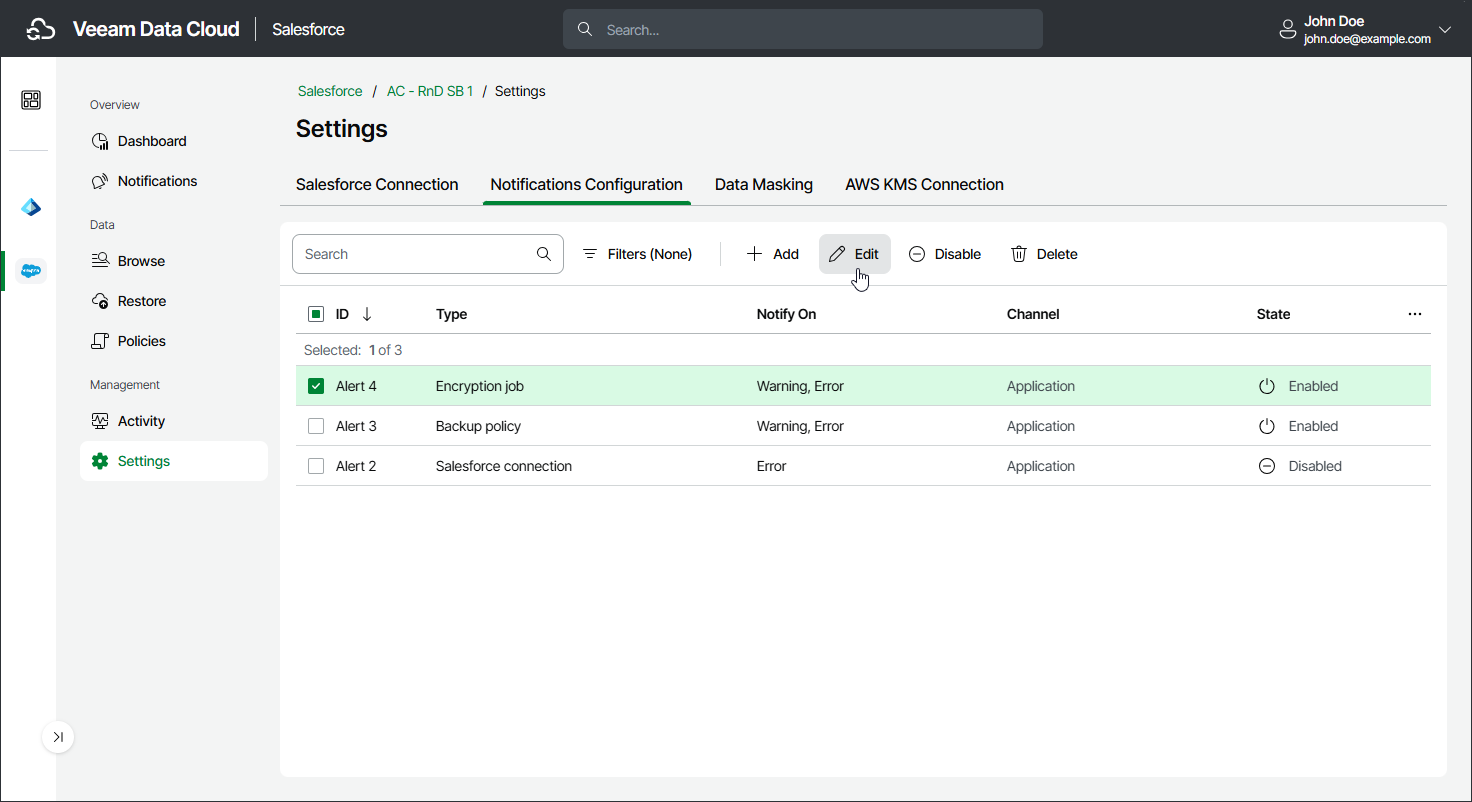Click the Salesforce connection type cell
Screen dimensions: 1472x802
504,466
